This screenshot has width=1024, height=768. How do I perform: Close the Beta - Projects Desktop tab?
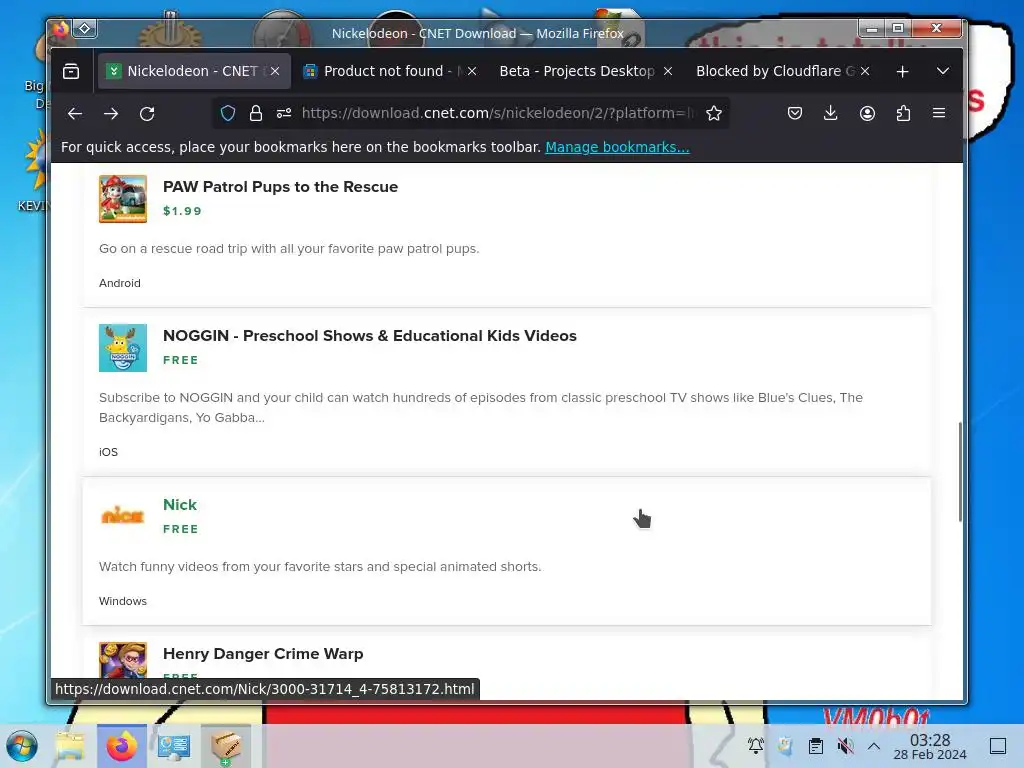(x=668, y=71)
